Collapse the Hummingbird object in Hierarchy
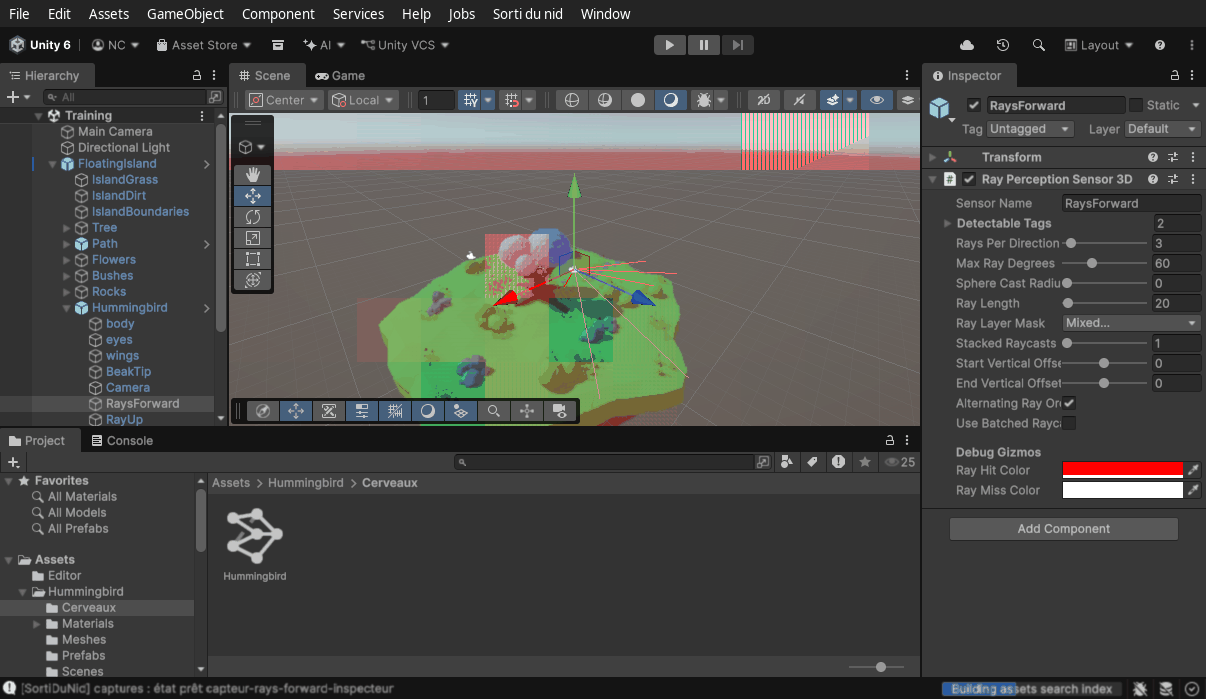Image resolution: width=1206 pixels, height=699 pixels. click(x=67, y=308)
